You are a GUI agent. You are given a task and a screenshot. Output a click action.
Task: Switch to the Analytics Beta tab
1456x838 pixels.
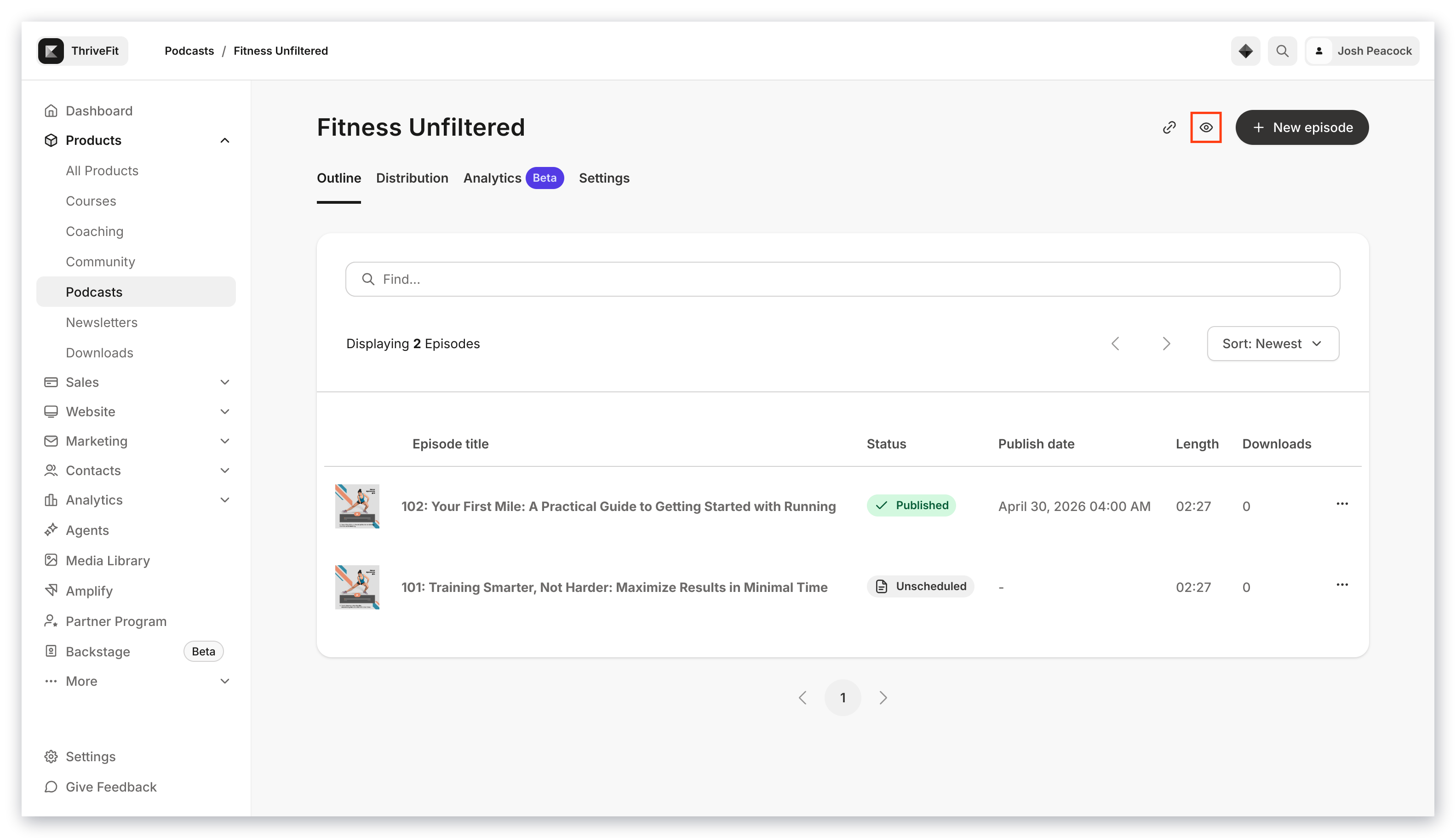tap(513, 178)
